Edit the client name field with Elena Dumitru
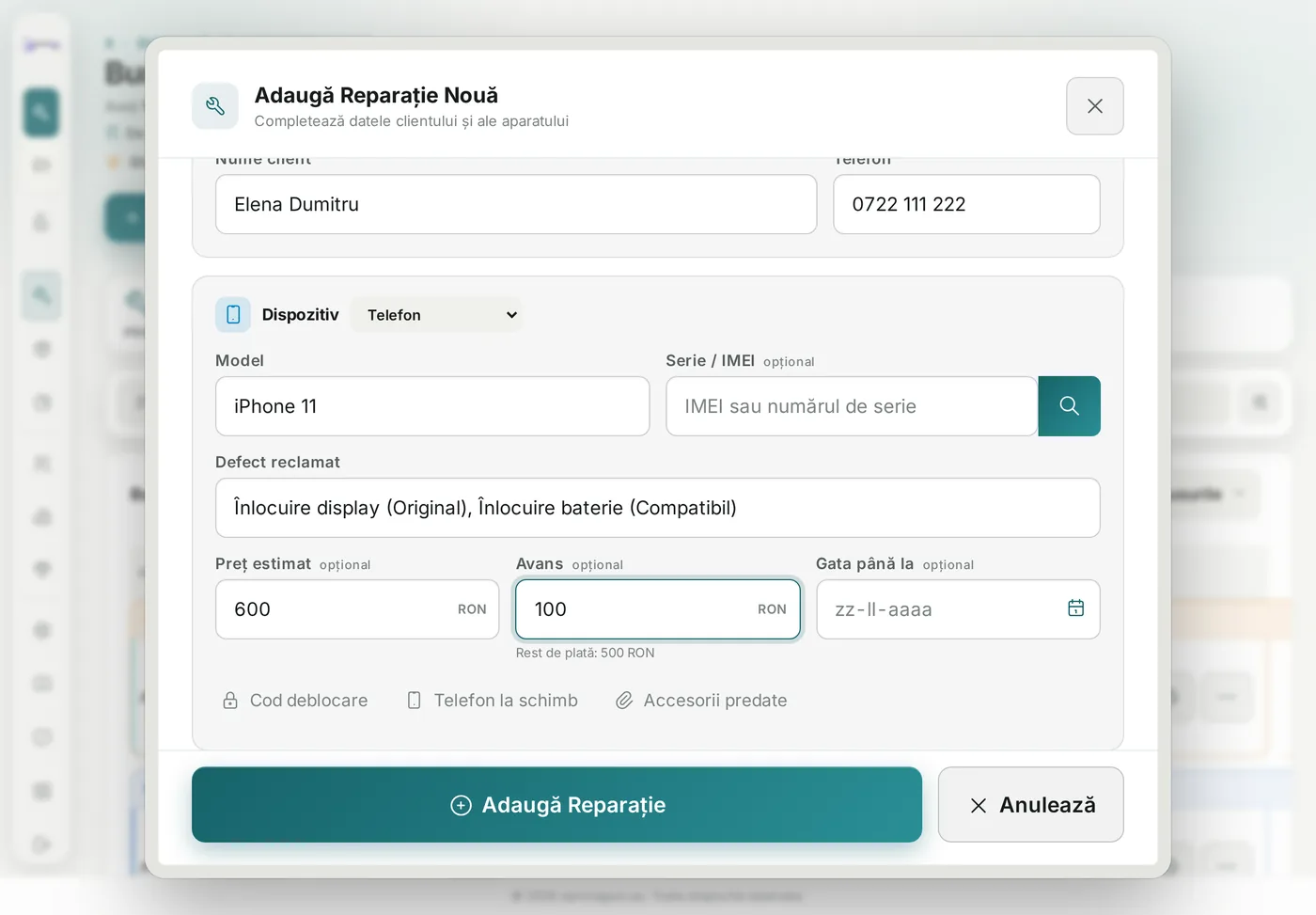 coord(516,204)
